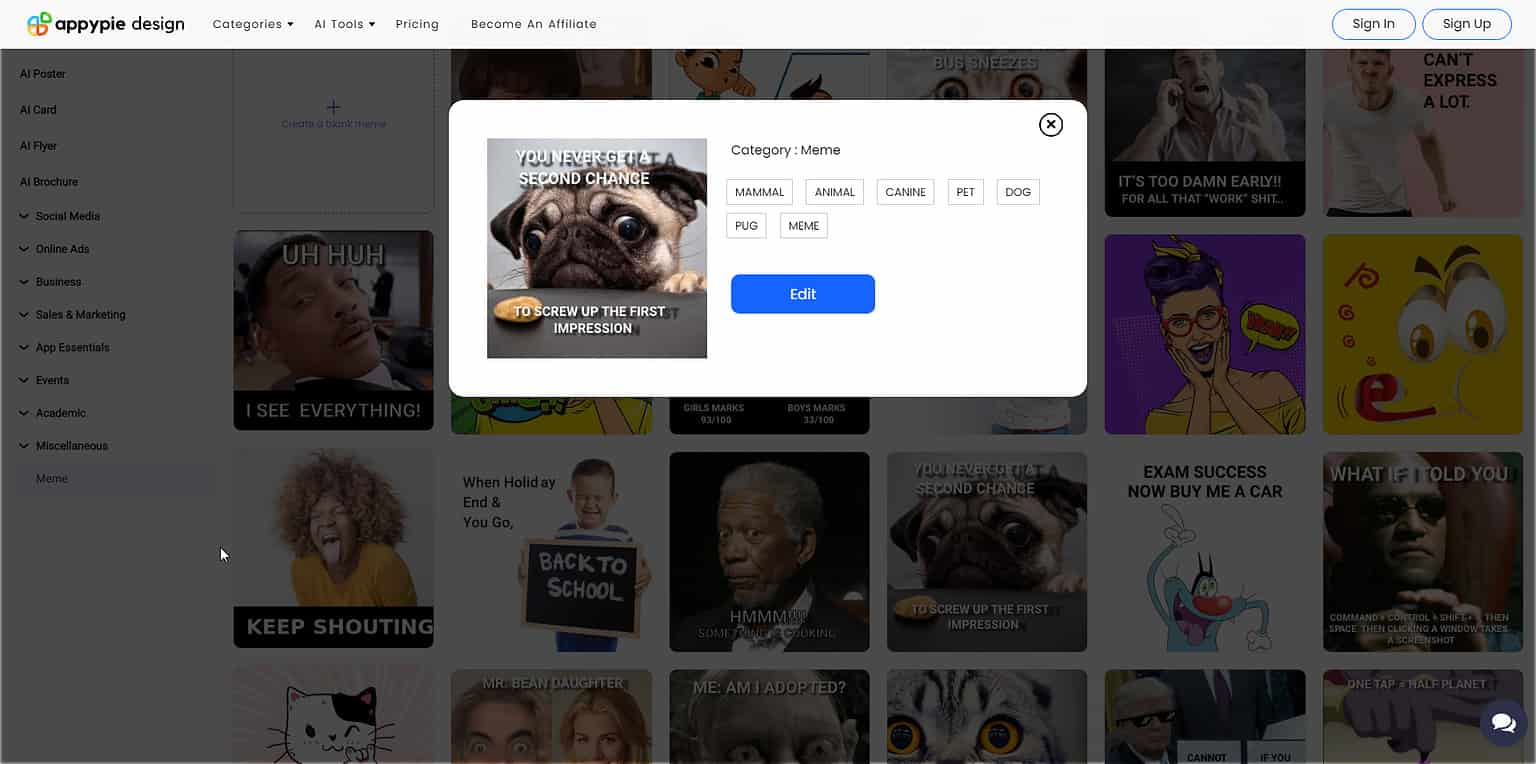This screenshot has height=764, width=1536.
Task: Close the meme preview dialog
Action: (1050, 124)
